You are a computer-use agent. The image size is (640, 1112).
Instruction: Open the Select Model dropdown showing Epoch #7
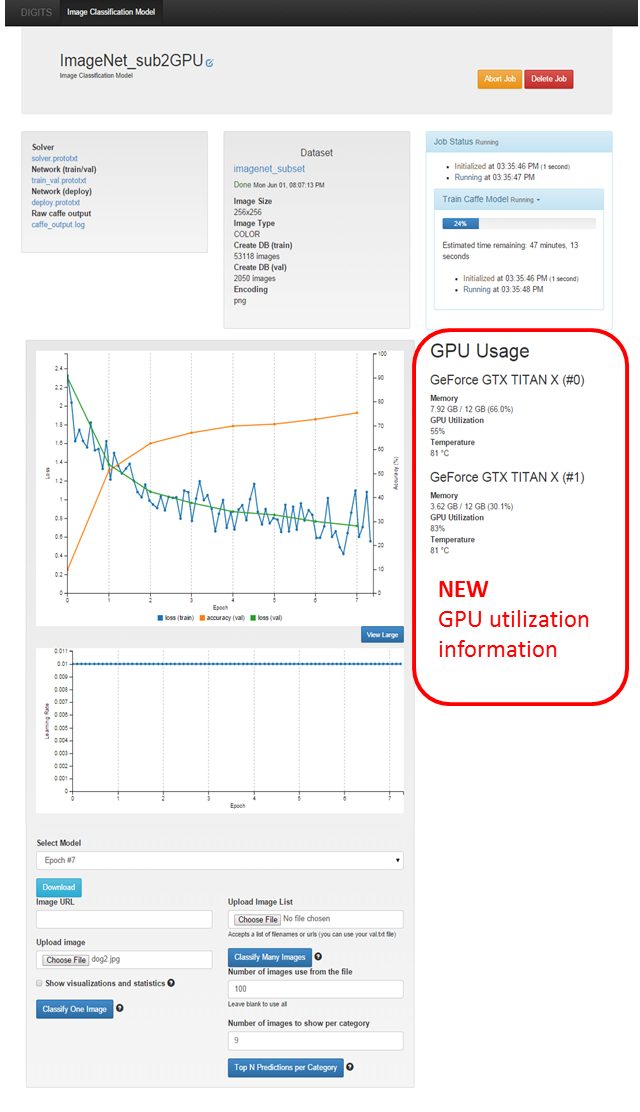pyautogui.click(x=220, y=860)
